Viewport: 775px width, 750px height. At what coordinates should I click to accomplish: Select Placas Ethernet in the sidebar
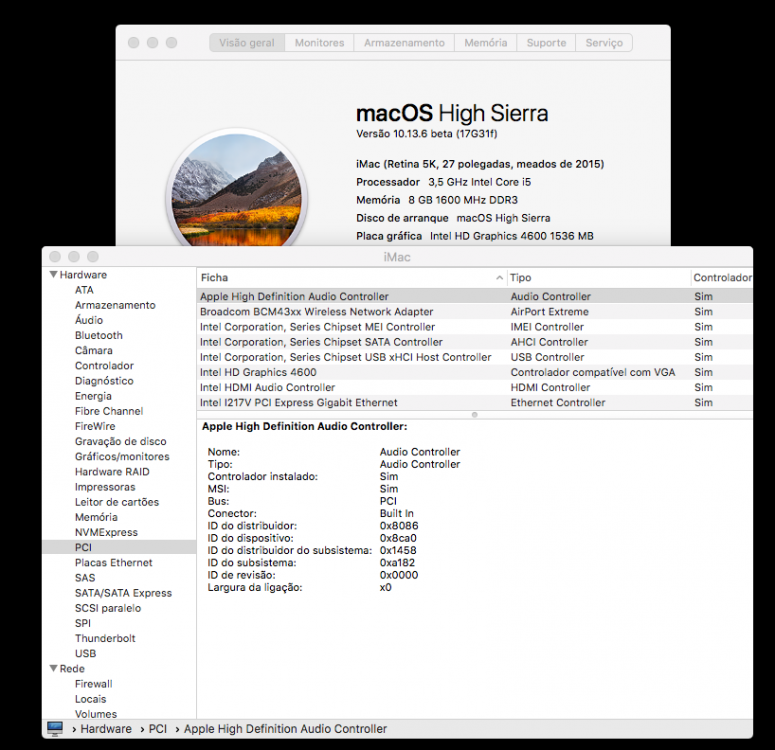(114, 563)
